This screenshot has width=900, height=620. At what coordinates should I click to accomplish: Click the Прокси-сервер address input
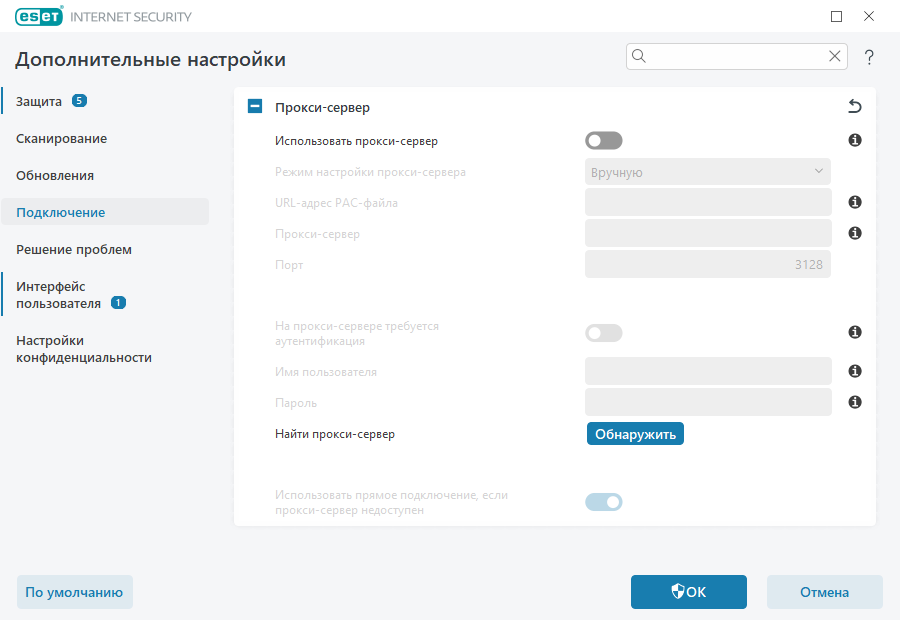coord(708,233)
